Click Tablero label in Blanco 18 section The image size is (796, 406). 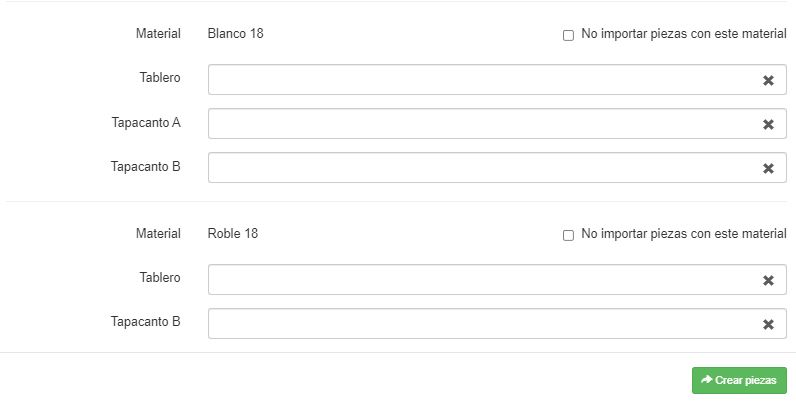tap(160, 78)
